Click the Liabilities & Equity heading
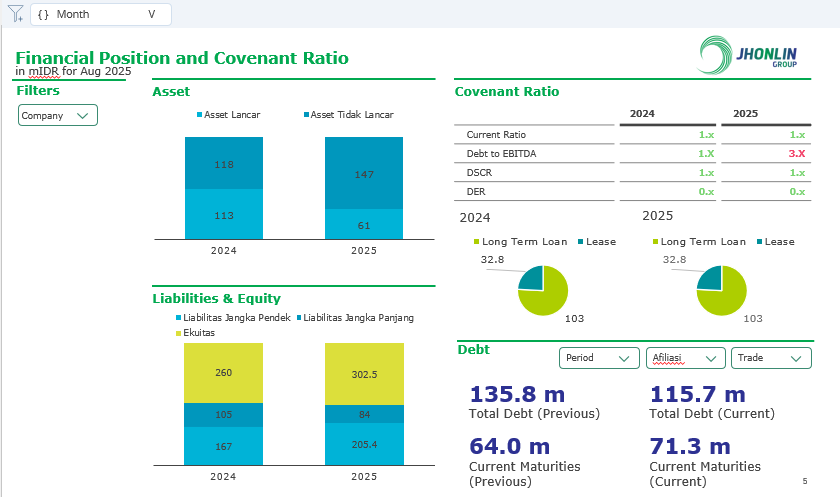The height and width of the screenshot is (497, 840). pos(216,298)
